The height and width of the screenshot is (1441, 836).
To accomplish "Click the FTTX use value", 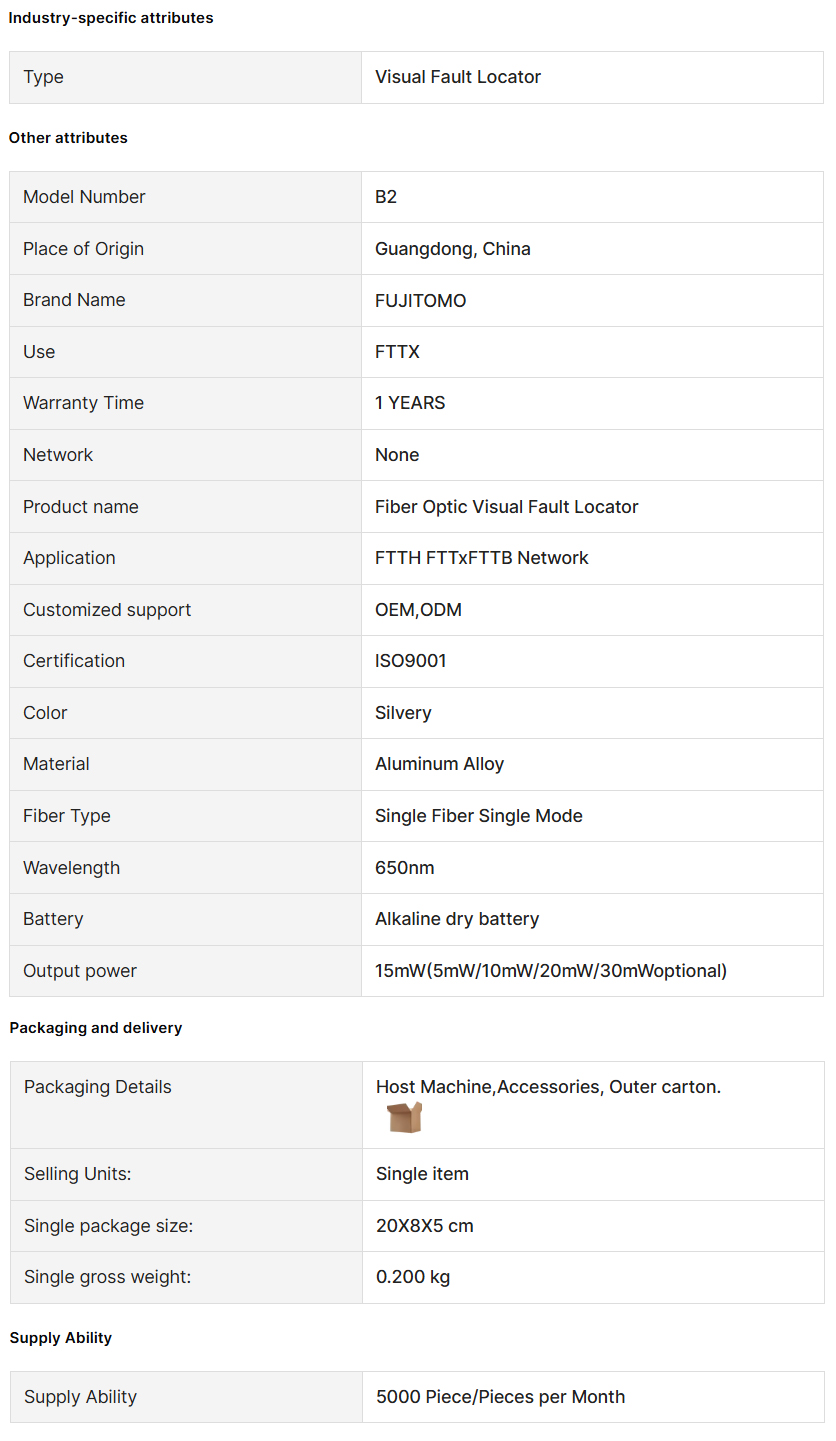I will pos(397,352).
